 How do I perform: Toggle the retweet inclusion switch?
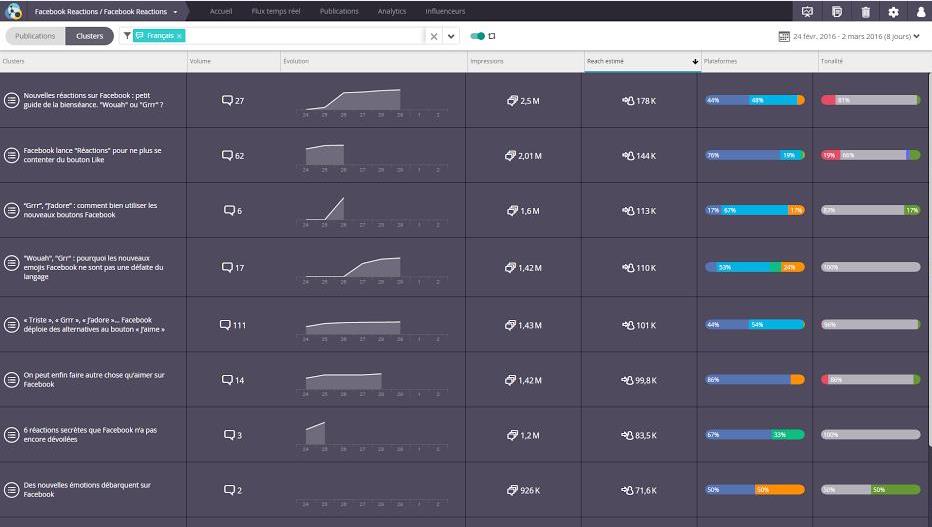tap(478, 36)
